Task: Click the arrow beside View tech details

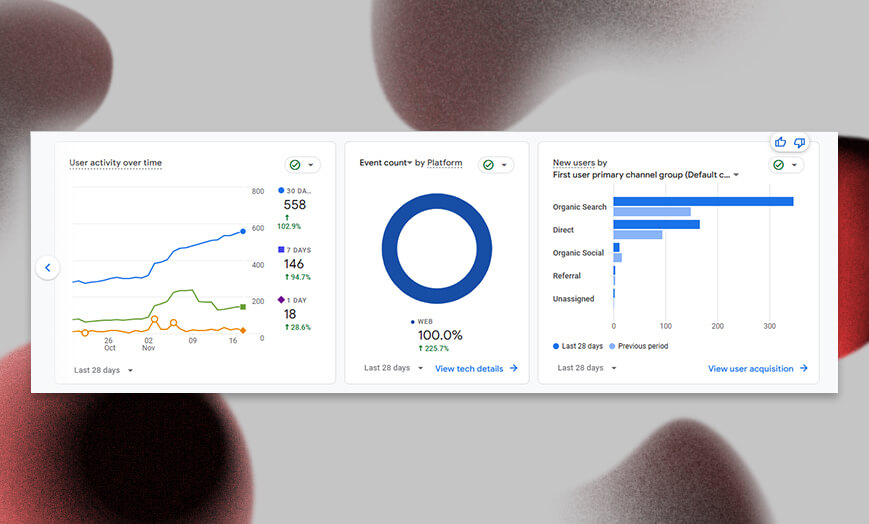Action: (x=514, y=368)
